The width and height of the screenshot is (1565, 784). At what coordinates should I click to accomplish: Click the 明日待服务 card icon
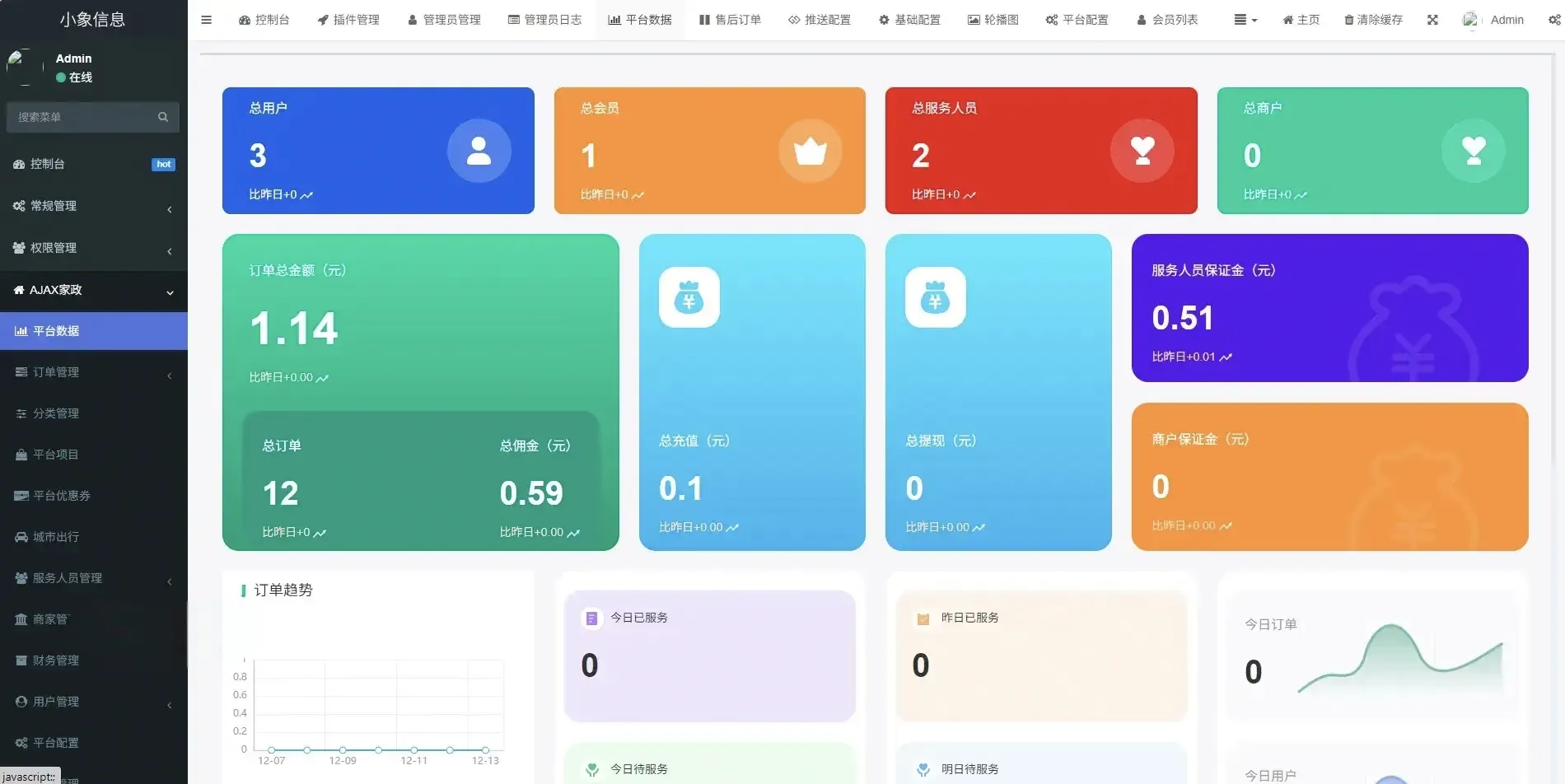pyautogui.click(x=923, y=770)
